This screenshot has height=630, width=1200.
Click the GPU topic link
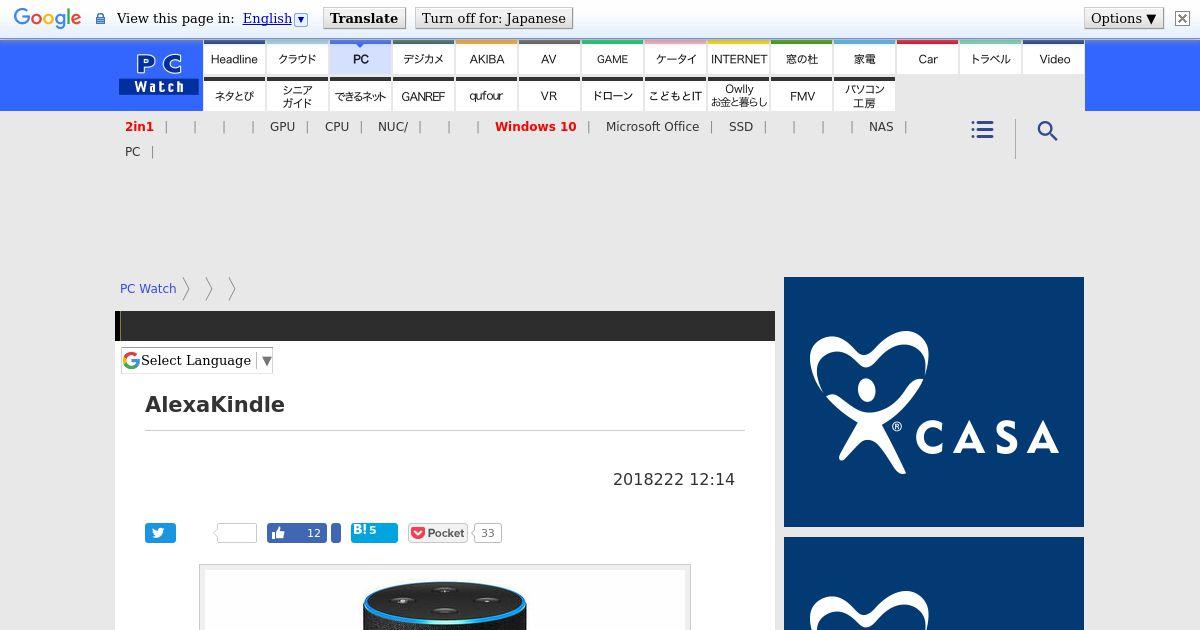click(x=282, y=127)
